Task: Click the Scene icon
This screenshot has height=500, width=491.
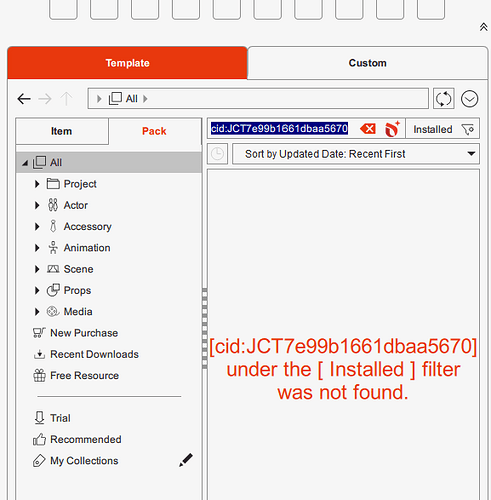Action: (x=53, y=269)
